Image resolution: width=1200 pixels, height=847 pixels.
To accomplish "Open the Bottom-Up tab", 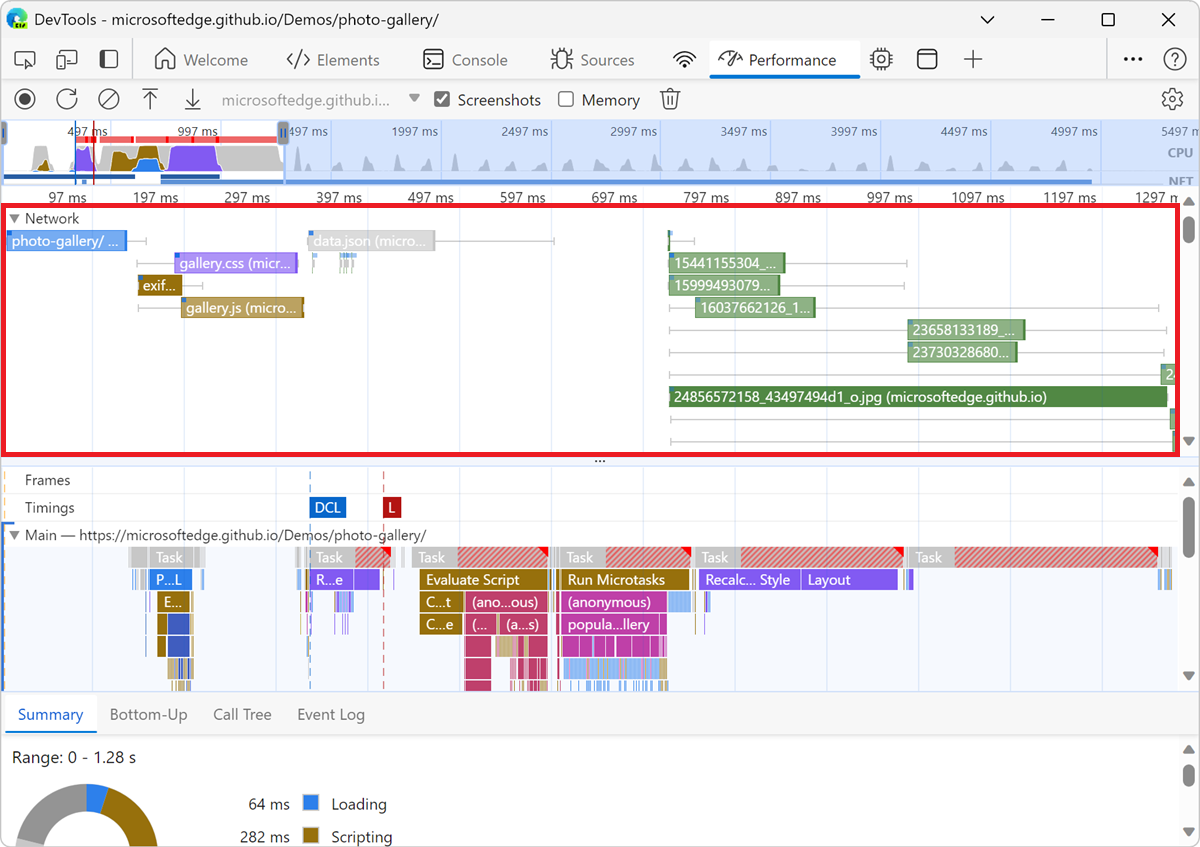I will 148,714.
